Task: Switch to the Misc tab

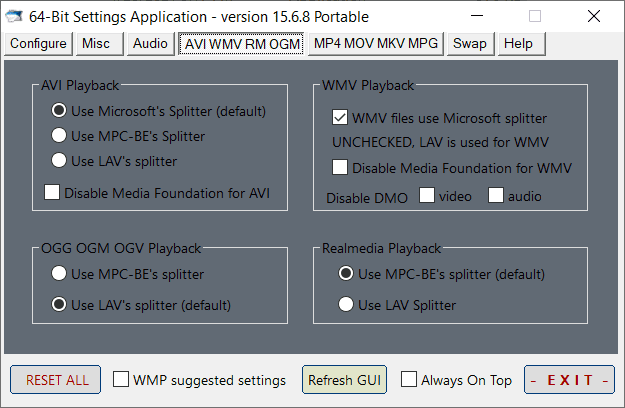Action: (x=98, y=44)
